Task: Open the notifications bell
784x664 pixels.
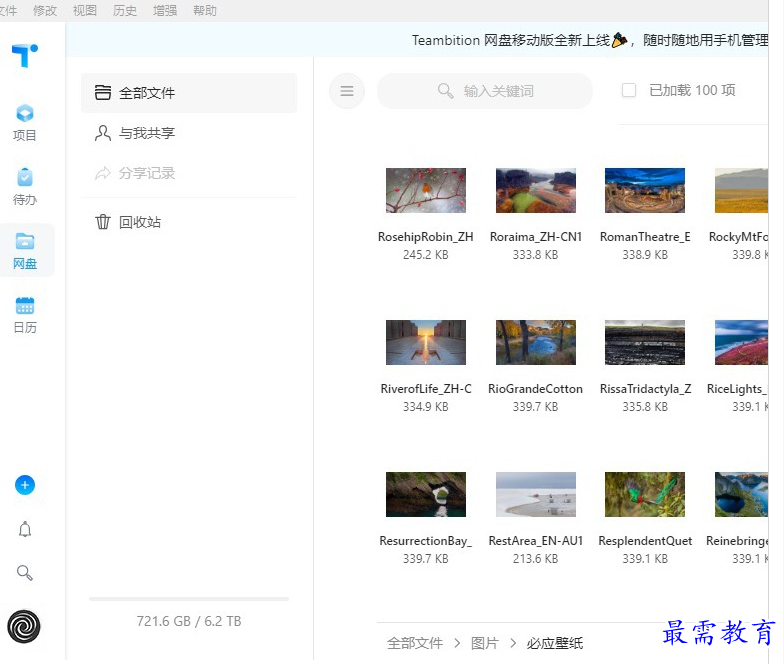Action: 25,529
